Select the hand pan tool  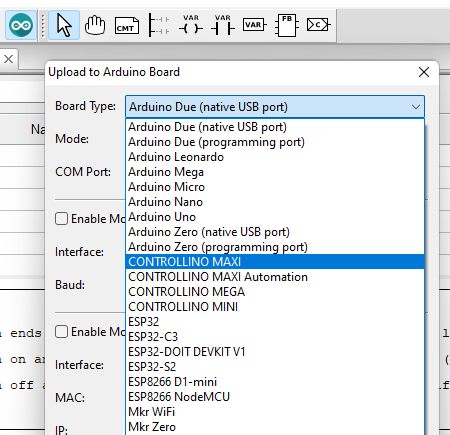[x=95, y=25]
